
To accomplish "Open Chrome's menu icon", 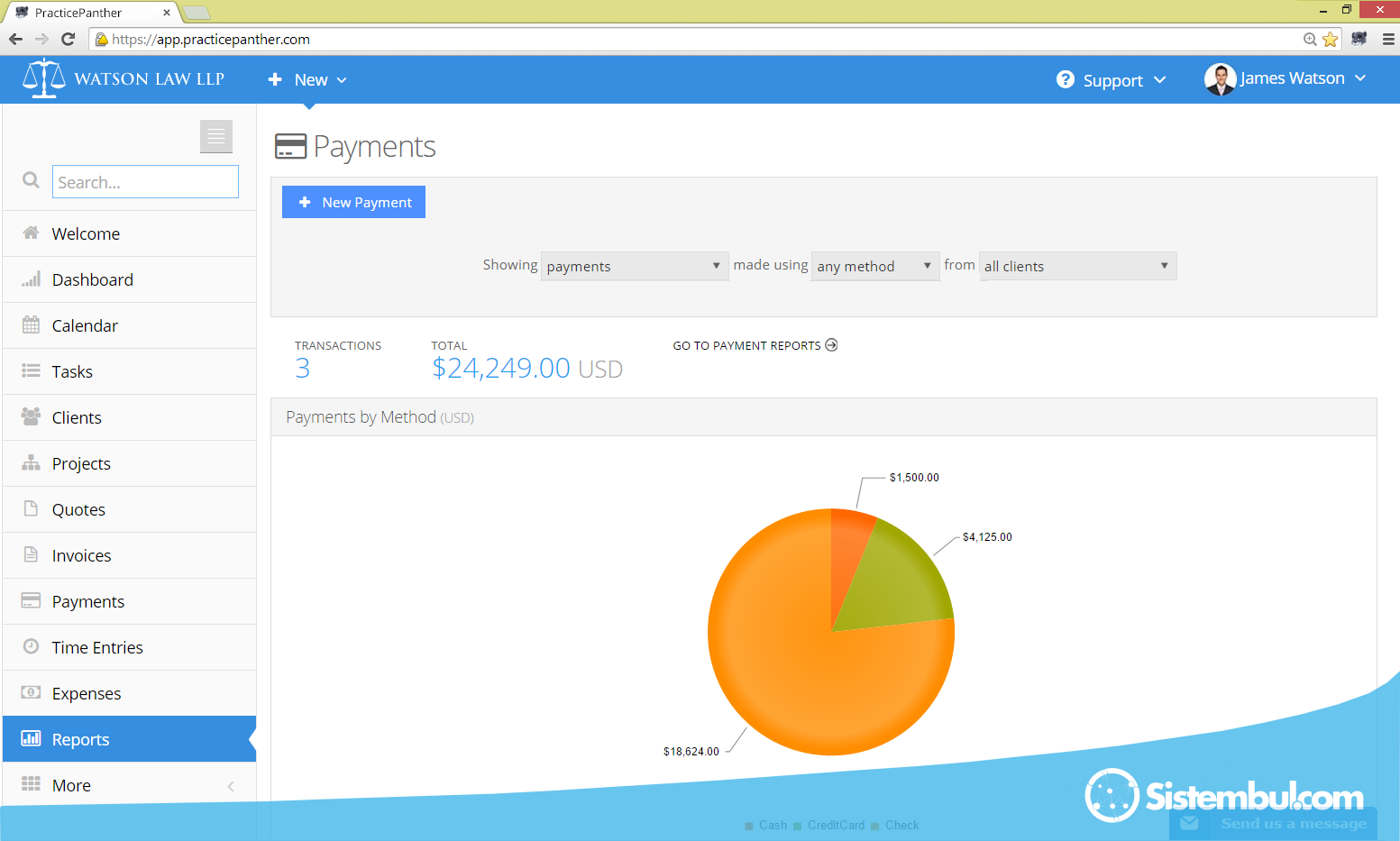I will pyautogui.click(x=1388, y=39).
